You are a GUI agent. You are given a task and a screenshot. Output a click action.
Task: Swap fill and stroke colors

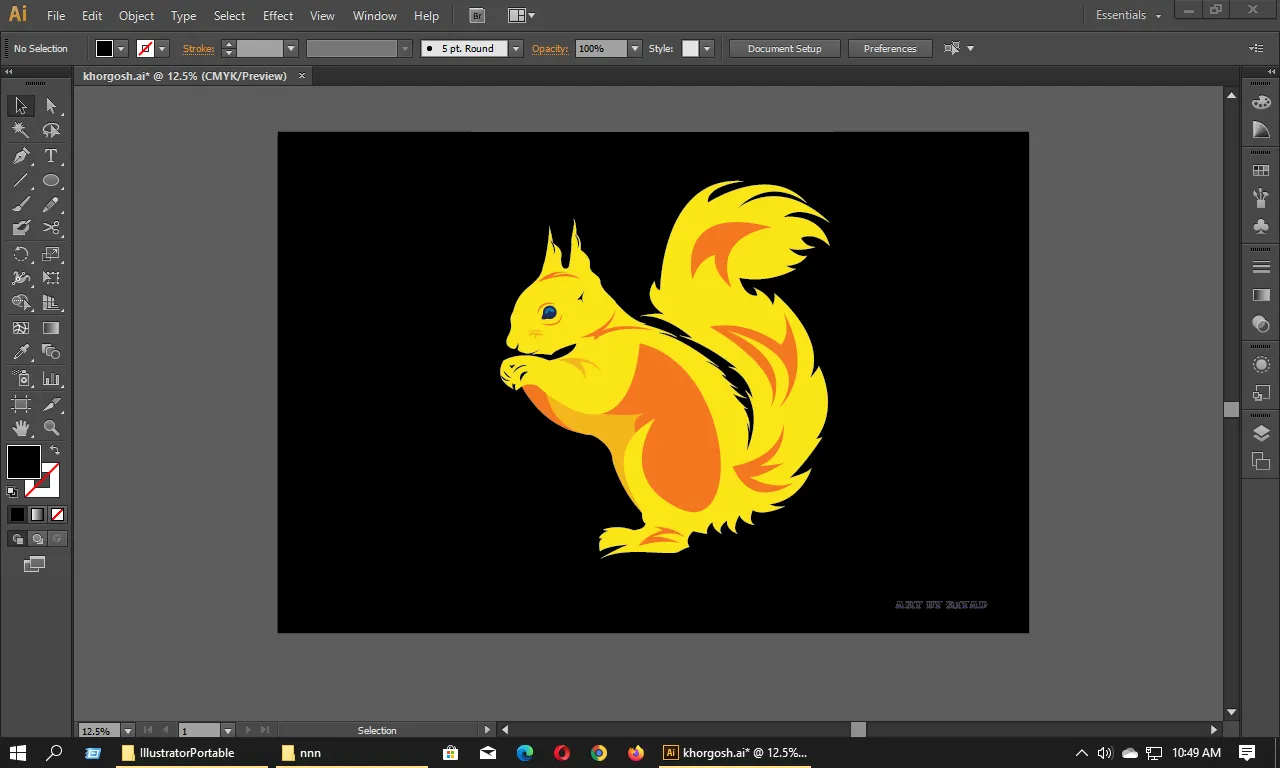pyautogui.click(x=55, y=451)
